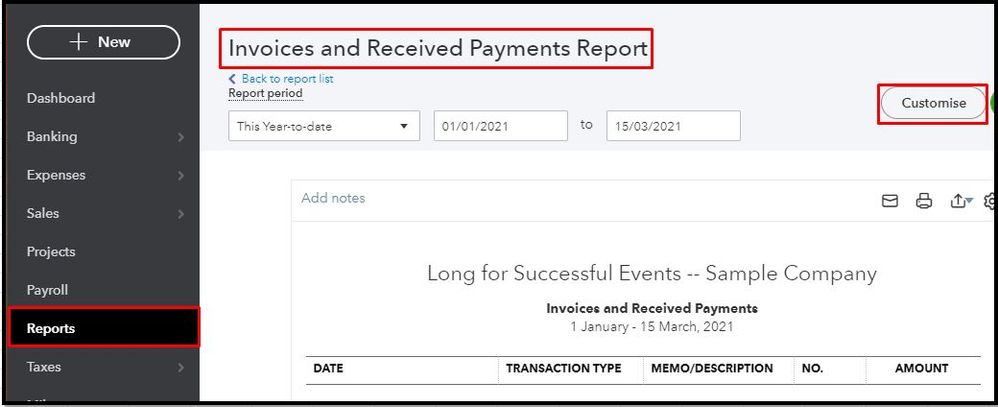The width and height of the screenshot is (998, 407).
Task: Click the company name title text
Action: click(652, 273)
